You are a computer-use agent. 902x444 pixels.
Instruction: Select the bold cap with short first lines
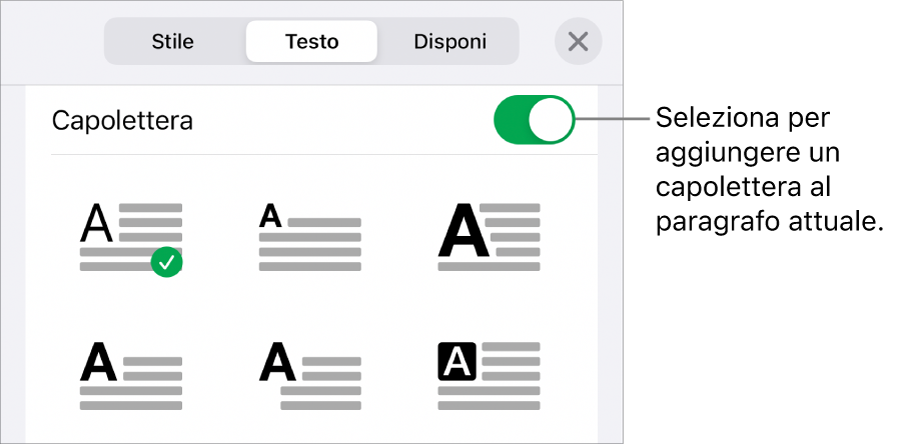[130, 375]
